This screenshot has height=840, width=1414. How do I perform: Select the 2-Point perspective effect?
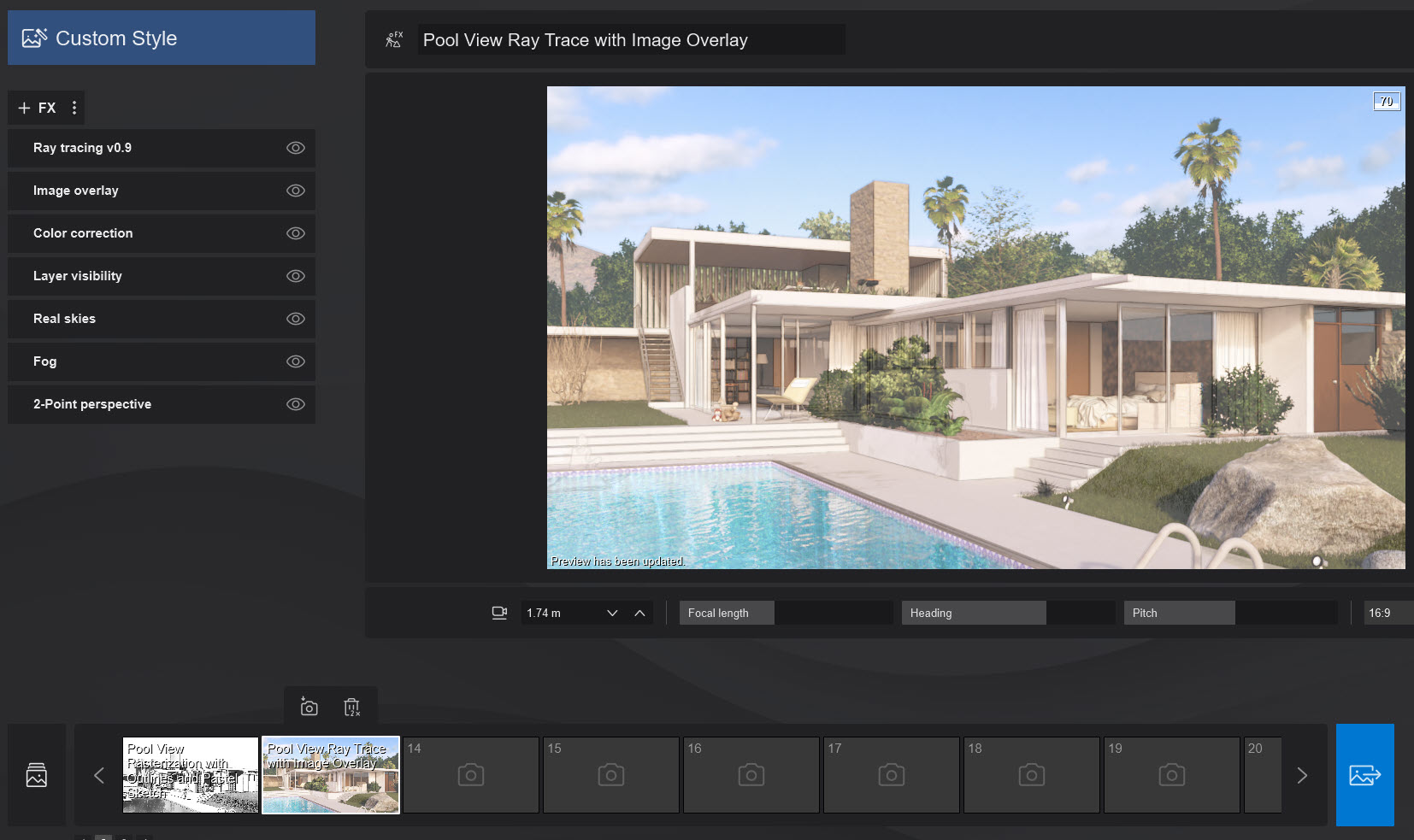click(92, 404)
